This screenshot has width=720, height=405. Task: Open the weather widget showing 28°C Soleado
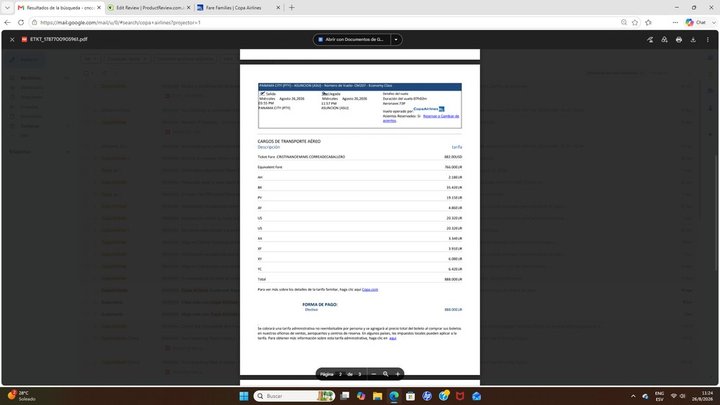click(x=22, y=396)
